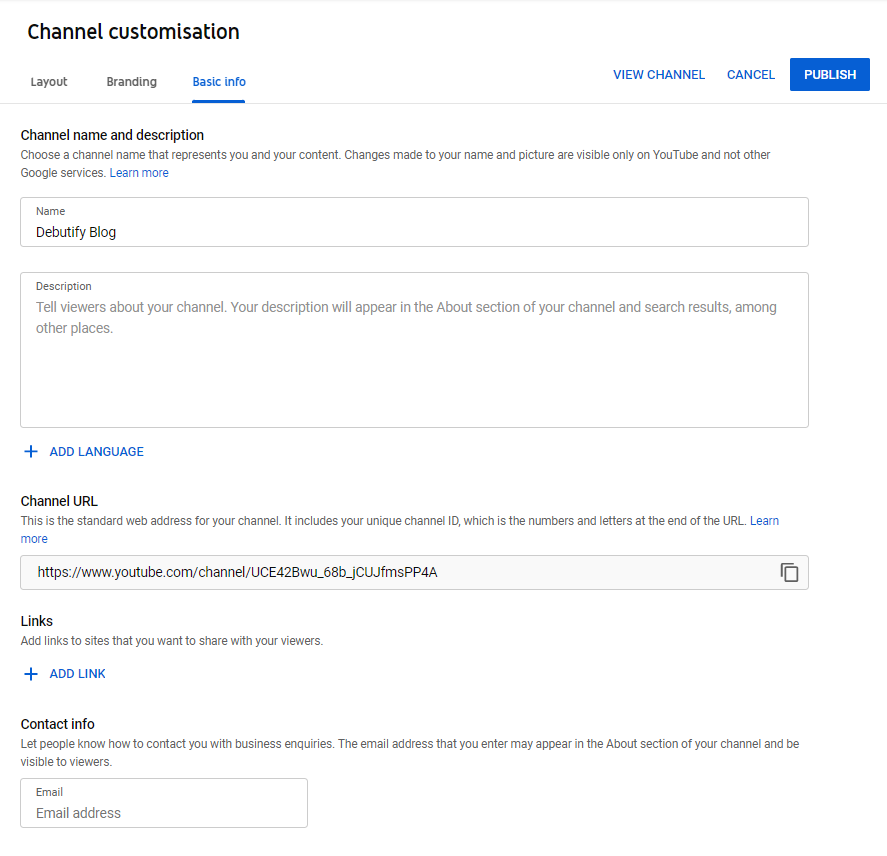Click the Channel customisation page title
Viewport: 887px width, 856px height.
(134, 32)
